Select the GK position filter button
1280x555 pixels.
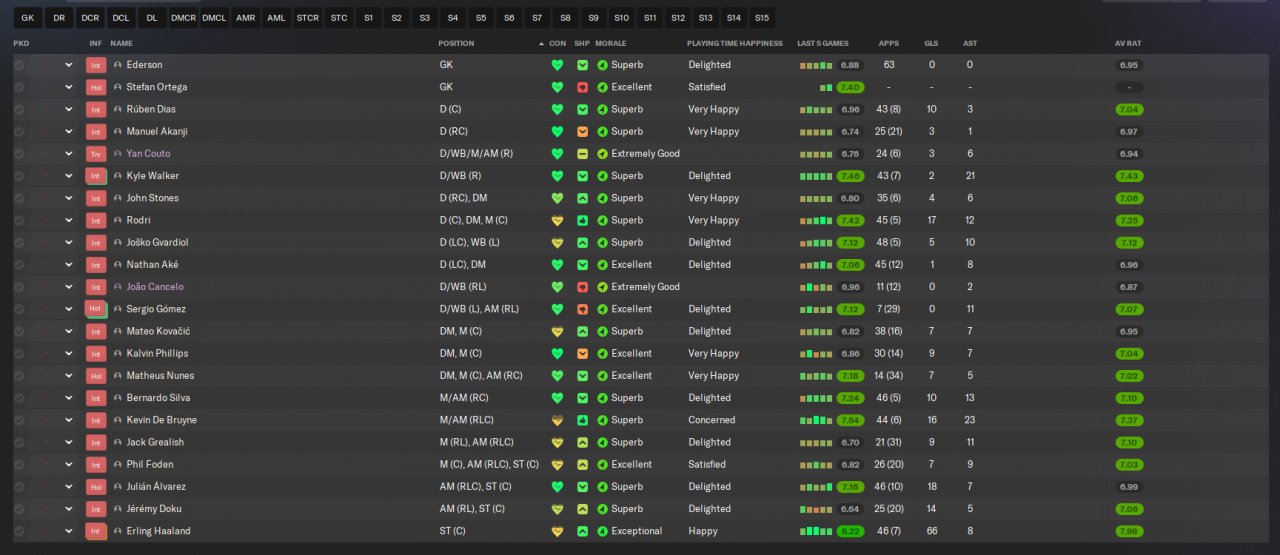(27, 18)
